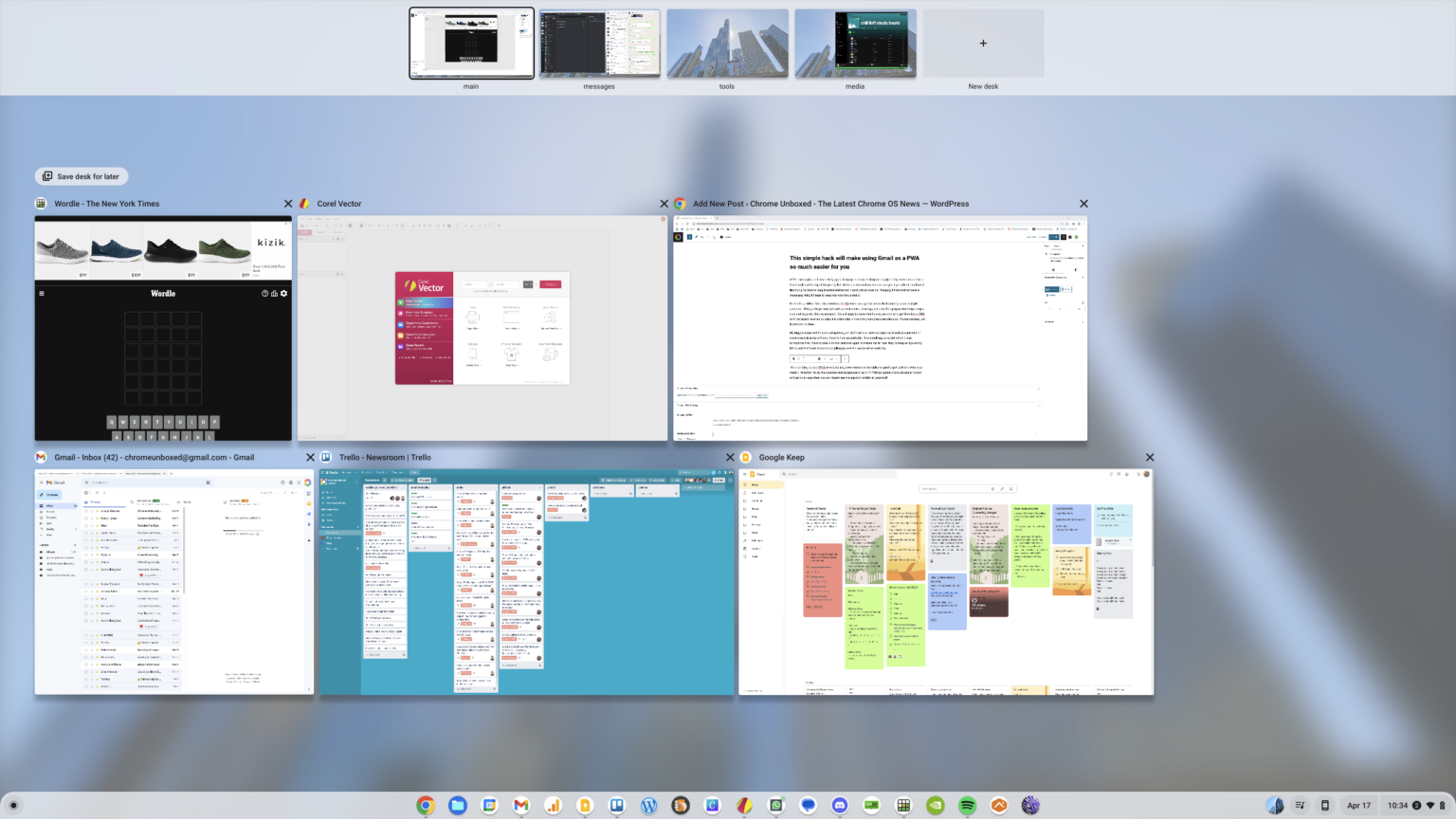Launch Spotify from the shelf
The height and width of the screenshot is (819, 1456).
pyautogui.click(x=967, y=806)
